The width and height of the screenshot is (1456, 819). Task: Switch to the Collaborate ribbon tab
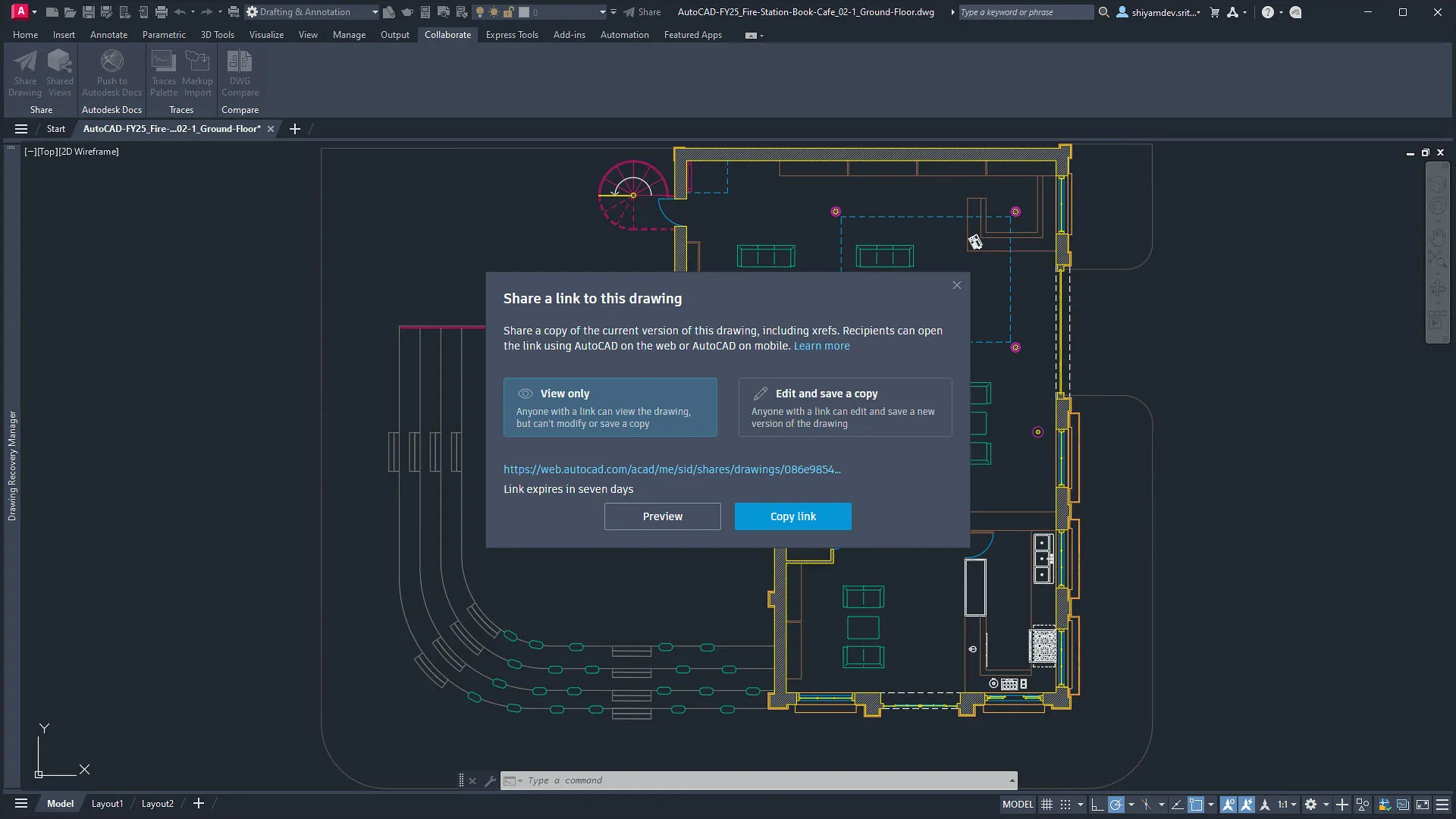tap(447, 34)
